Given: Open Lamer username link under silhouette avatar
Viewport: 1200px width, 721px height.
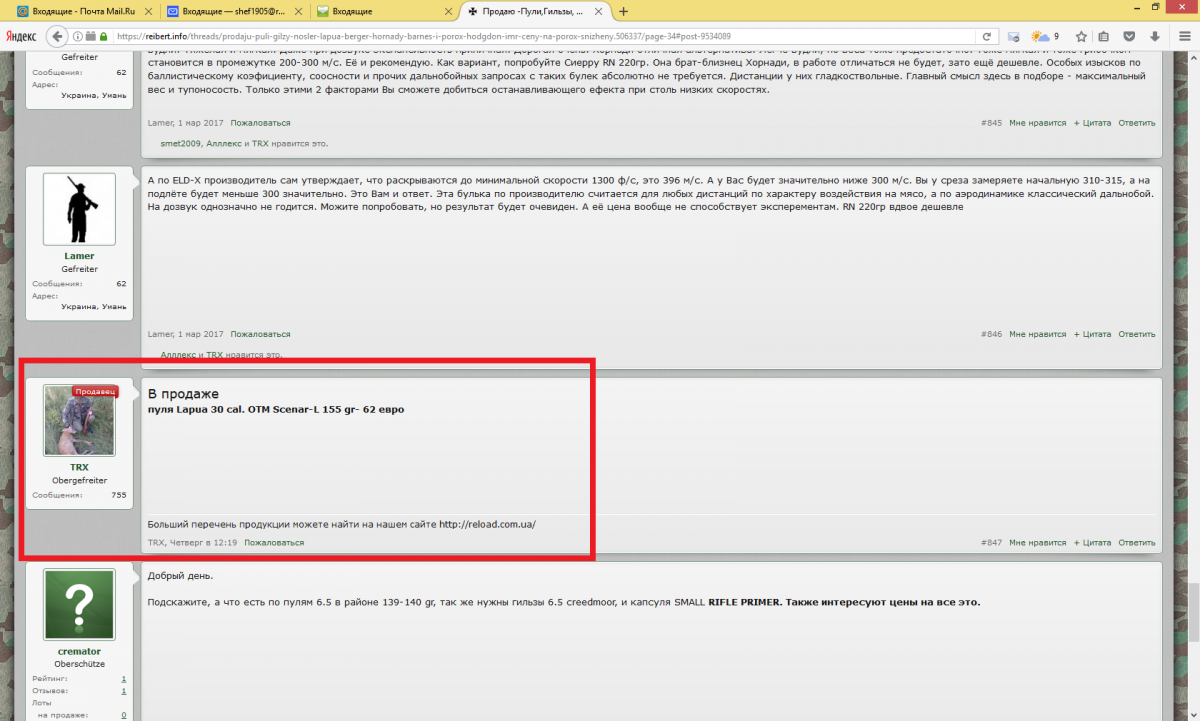Looking at the screenshot, I should pos(79,256).
